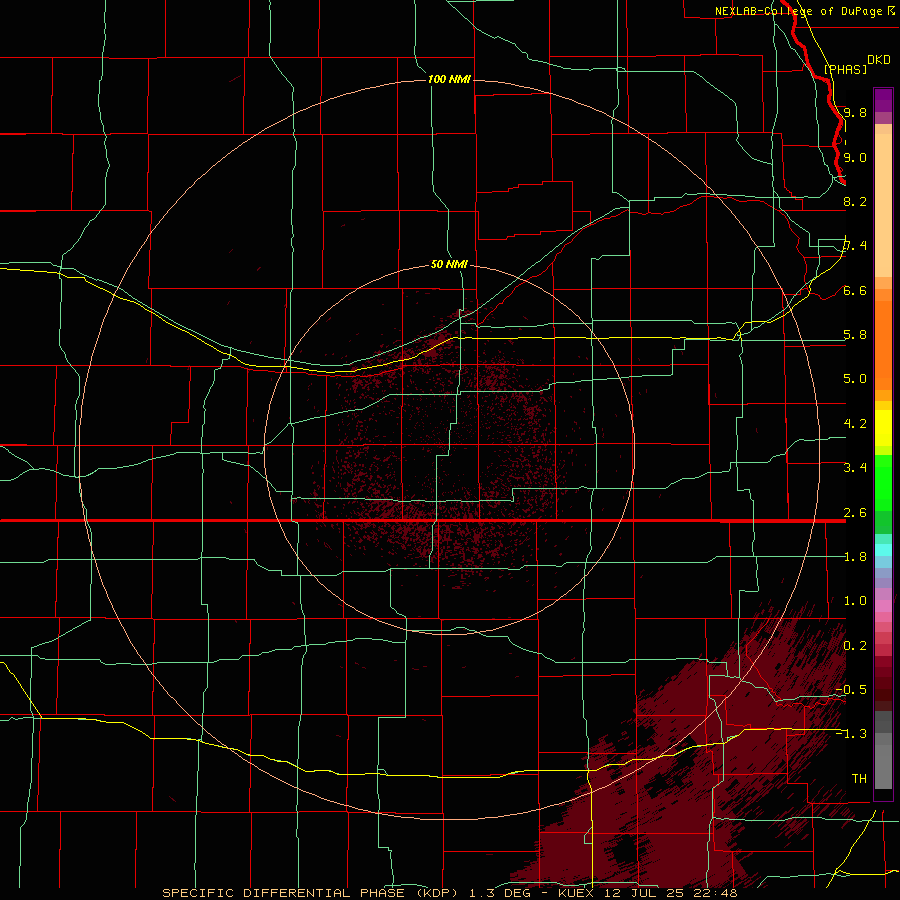900x900 pixels.
Task: Select the 6.6 value on the color scale
Action: (x=855, y=290)
